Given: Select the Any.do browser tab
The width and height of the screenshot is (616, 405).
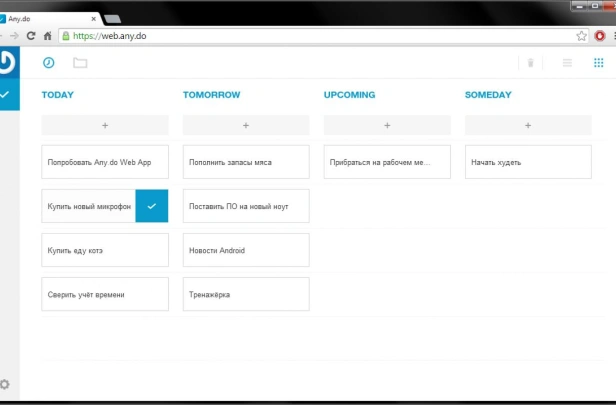Looking at the screenshot, I should click(x=49, y=19).
